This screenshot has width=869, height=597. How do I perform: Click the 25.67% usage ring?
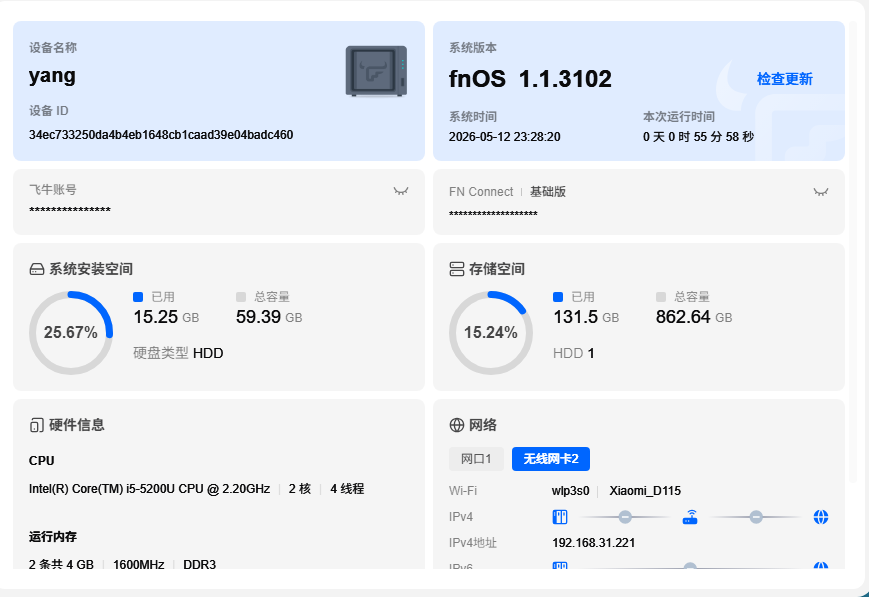[71, 333]
